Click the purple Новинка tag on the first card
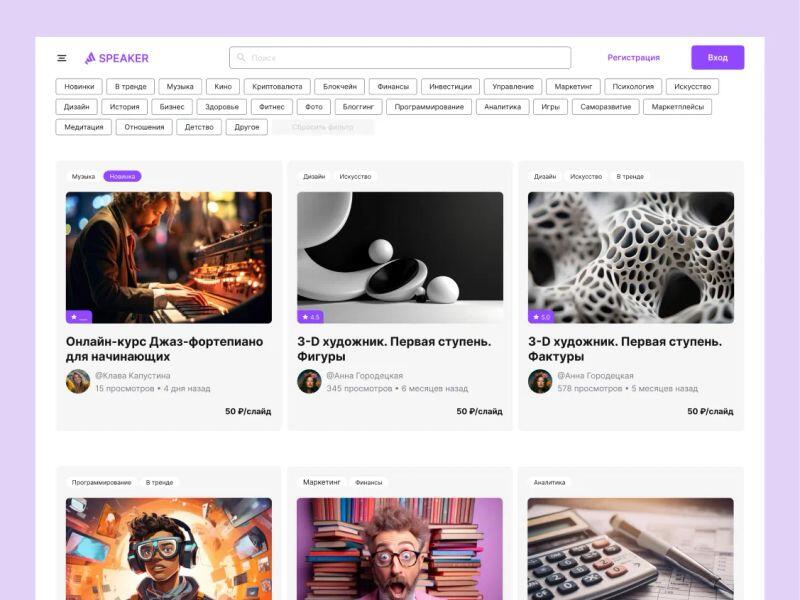 (122, 176)
